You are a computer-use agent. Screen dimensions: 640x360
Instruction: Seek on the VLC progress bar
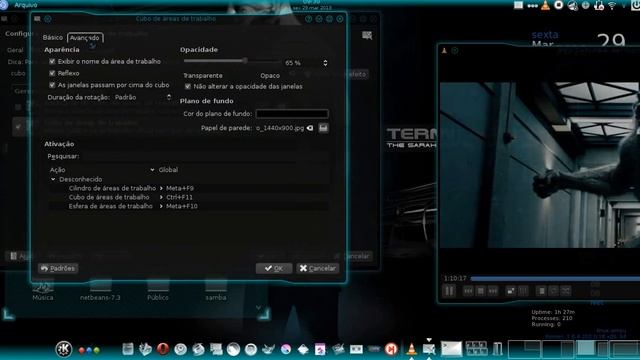(555, 278)
